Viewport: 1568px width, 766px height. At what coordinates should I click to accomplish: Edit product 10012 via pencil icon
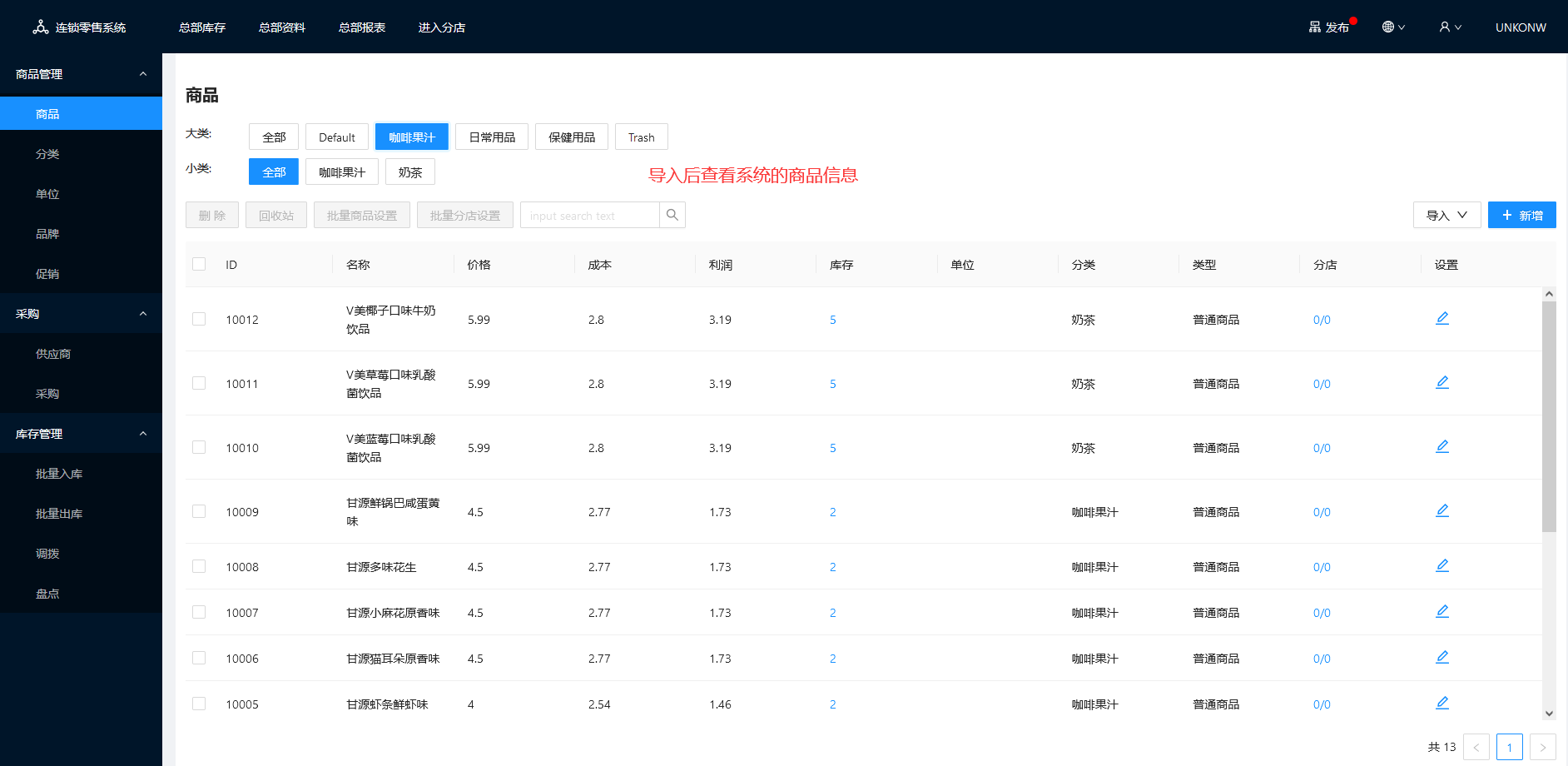pos(1442,318)
